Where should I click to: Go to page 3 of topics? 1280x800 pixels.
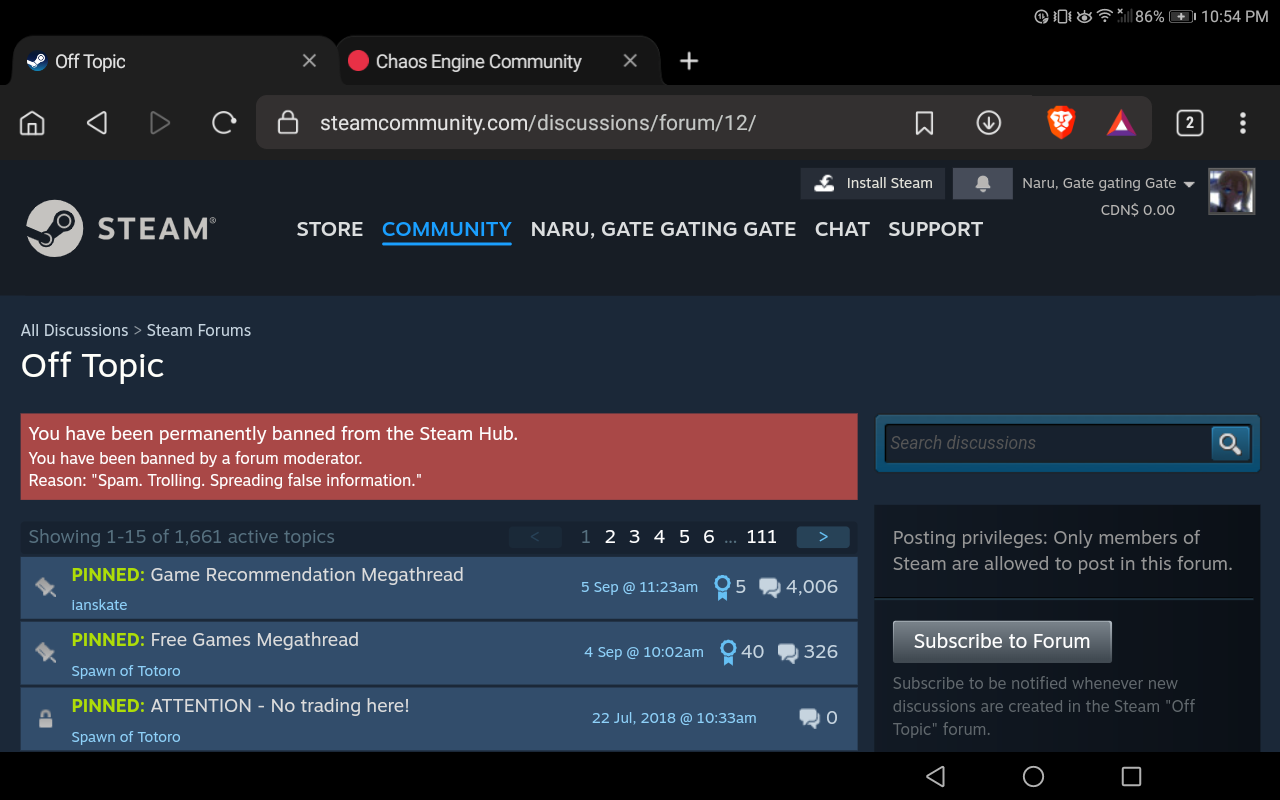pos(634,537)
